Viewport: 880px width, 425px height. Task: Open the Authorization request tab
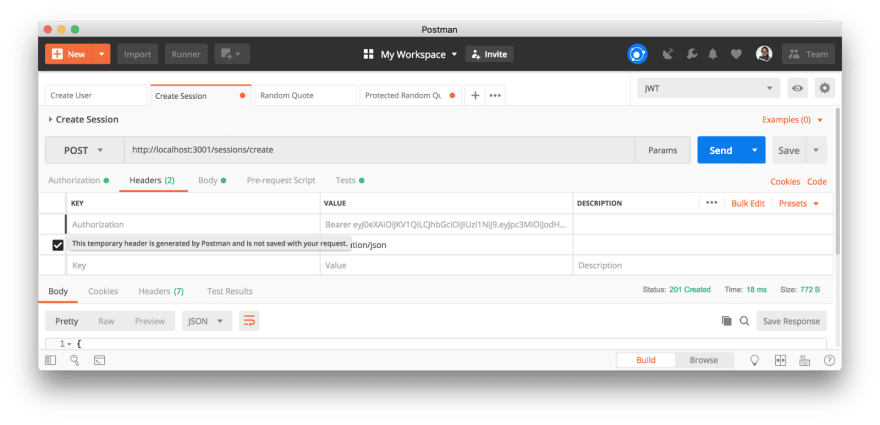click(x=79, y=180)
